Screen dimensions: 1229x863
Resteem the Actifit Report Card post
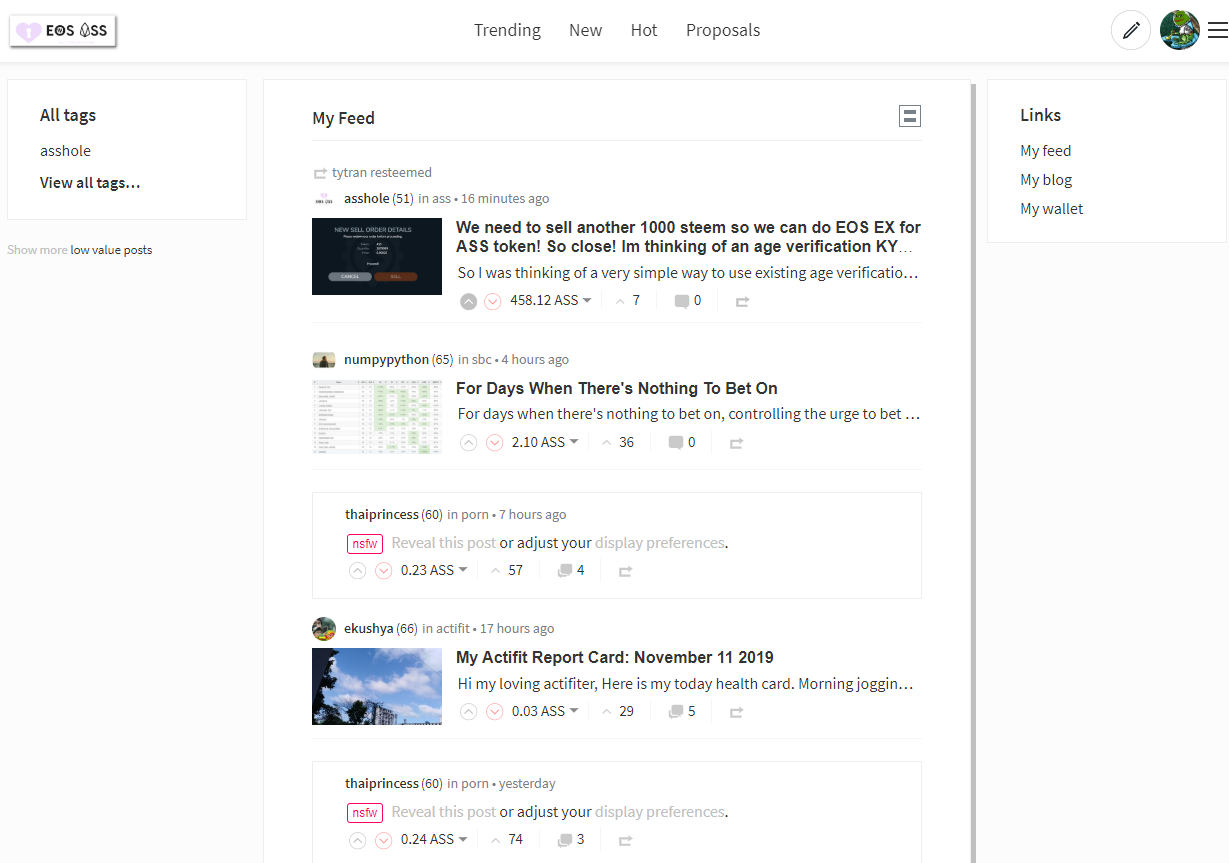click(x=736, y=712)
